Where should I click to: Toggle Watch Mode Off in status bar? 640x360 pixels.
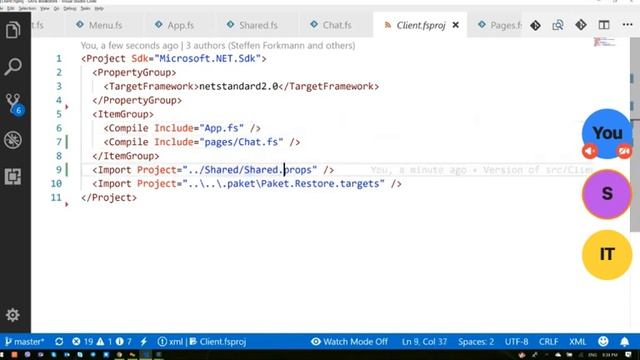349,342
